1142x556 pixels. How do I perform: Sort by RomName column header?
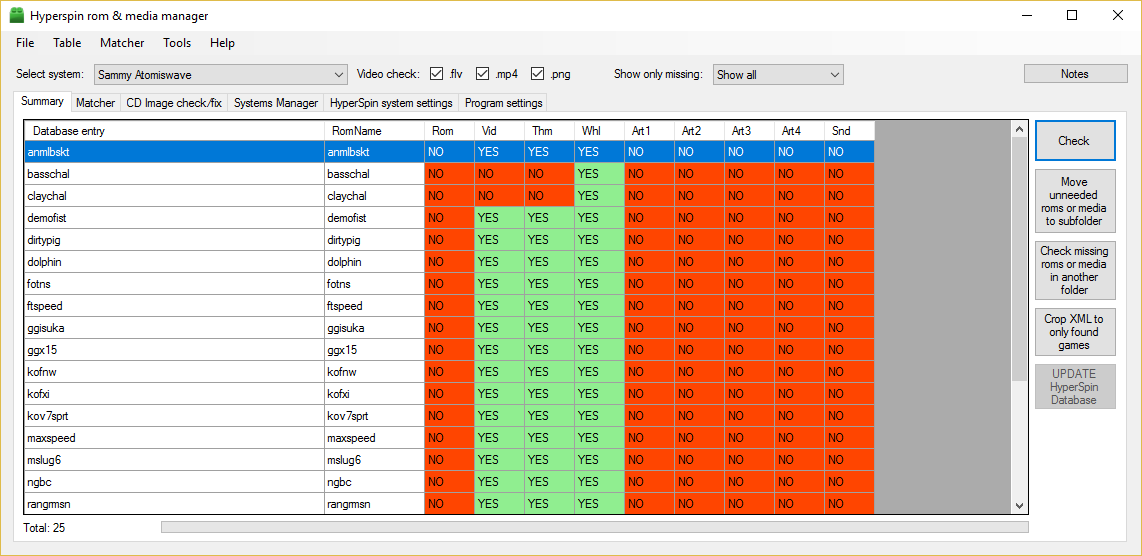374,130
